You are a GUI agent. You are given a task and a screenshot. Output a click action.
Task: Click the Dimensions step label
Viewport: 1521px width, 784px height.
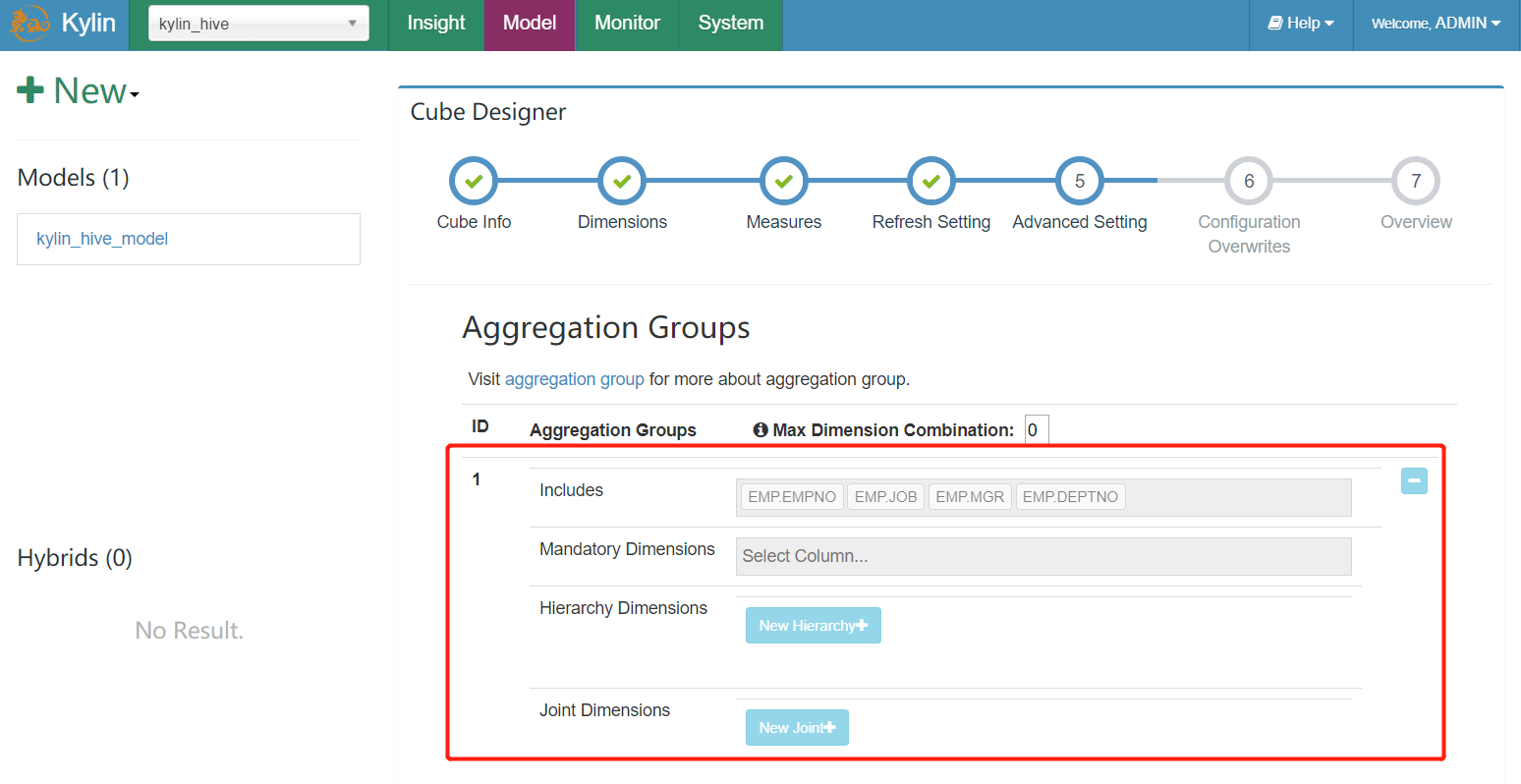click(622, 222)
